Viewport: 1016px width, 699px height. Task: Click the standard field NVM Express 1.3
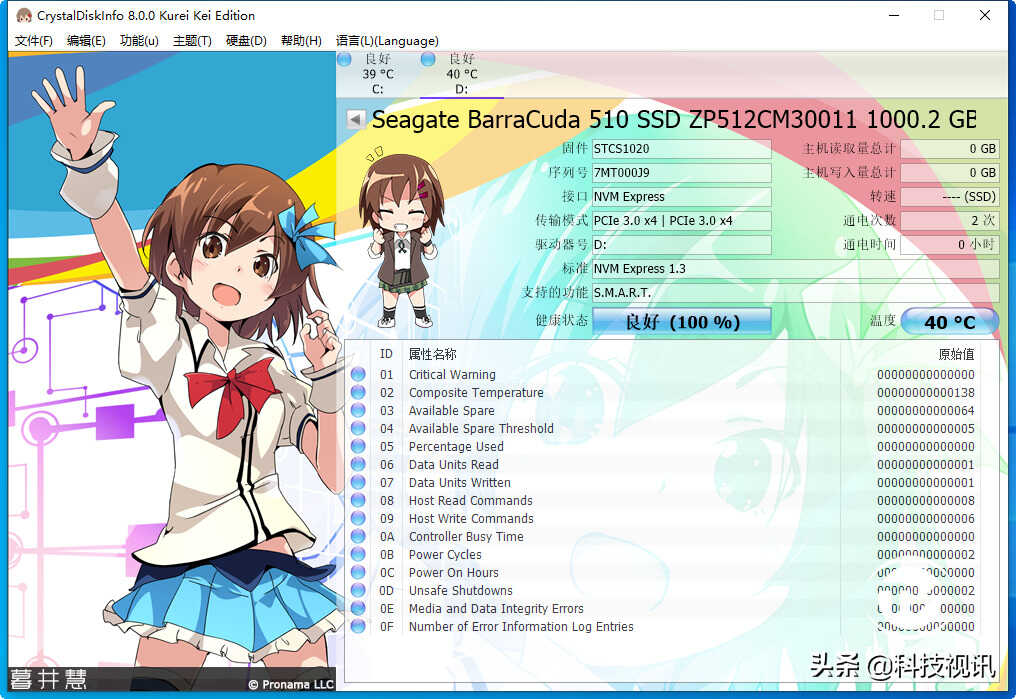[x=796, y=268]
